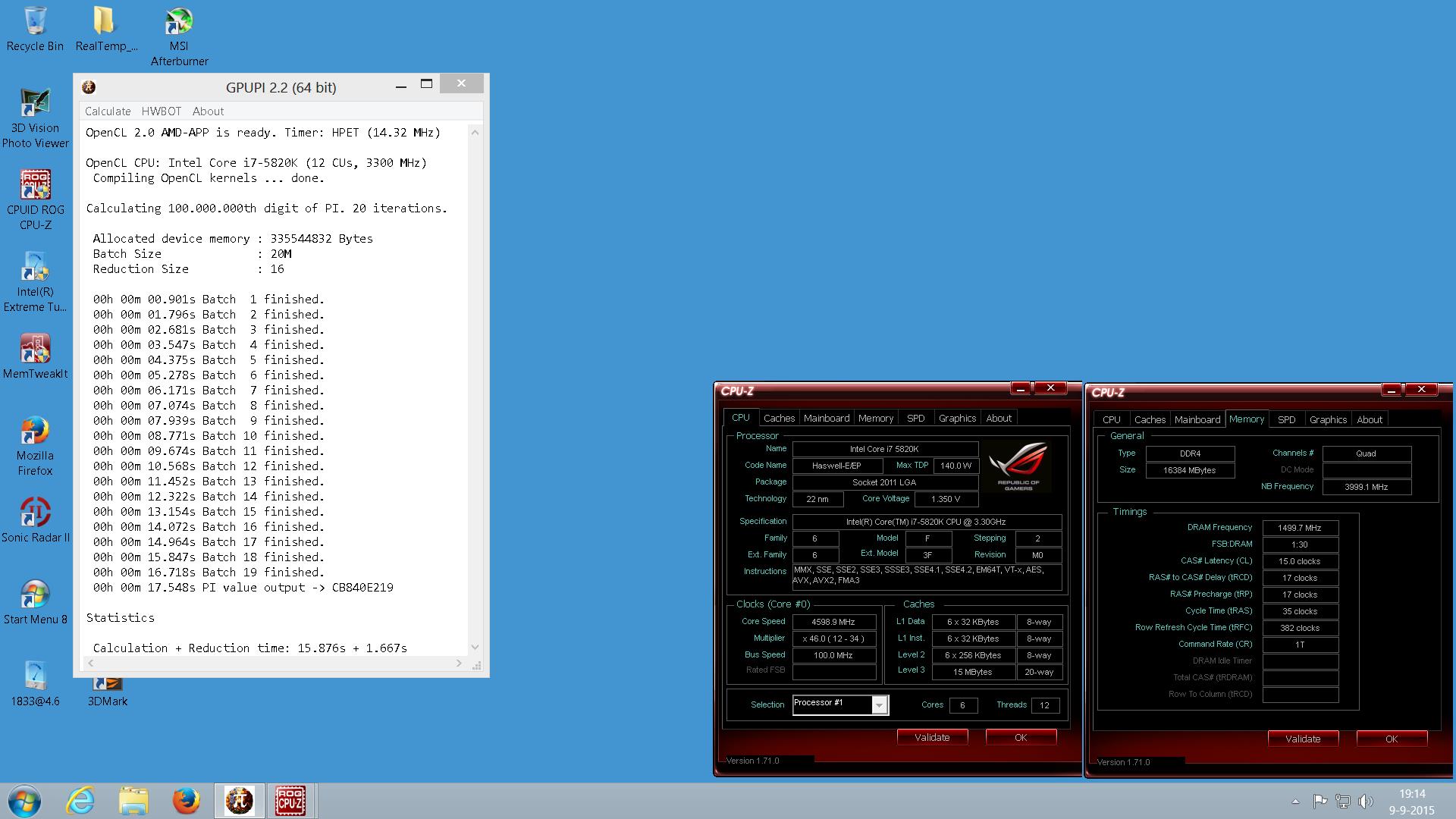The width and height of the screenshot is (1456, 819).
Task: Open SPD tab in right CPU-Z window
Action: point(1287,419)
